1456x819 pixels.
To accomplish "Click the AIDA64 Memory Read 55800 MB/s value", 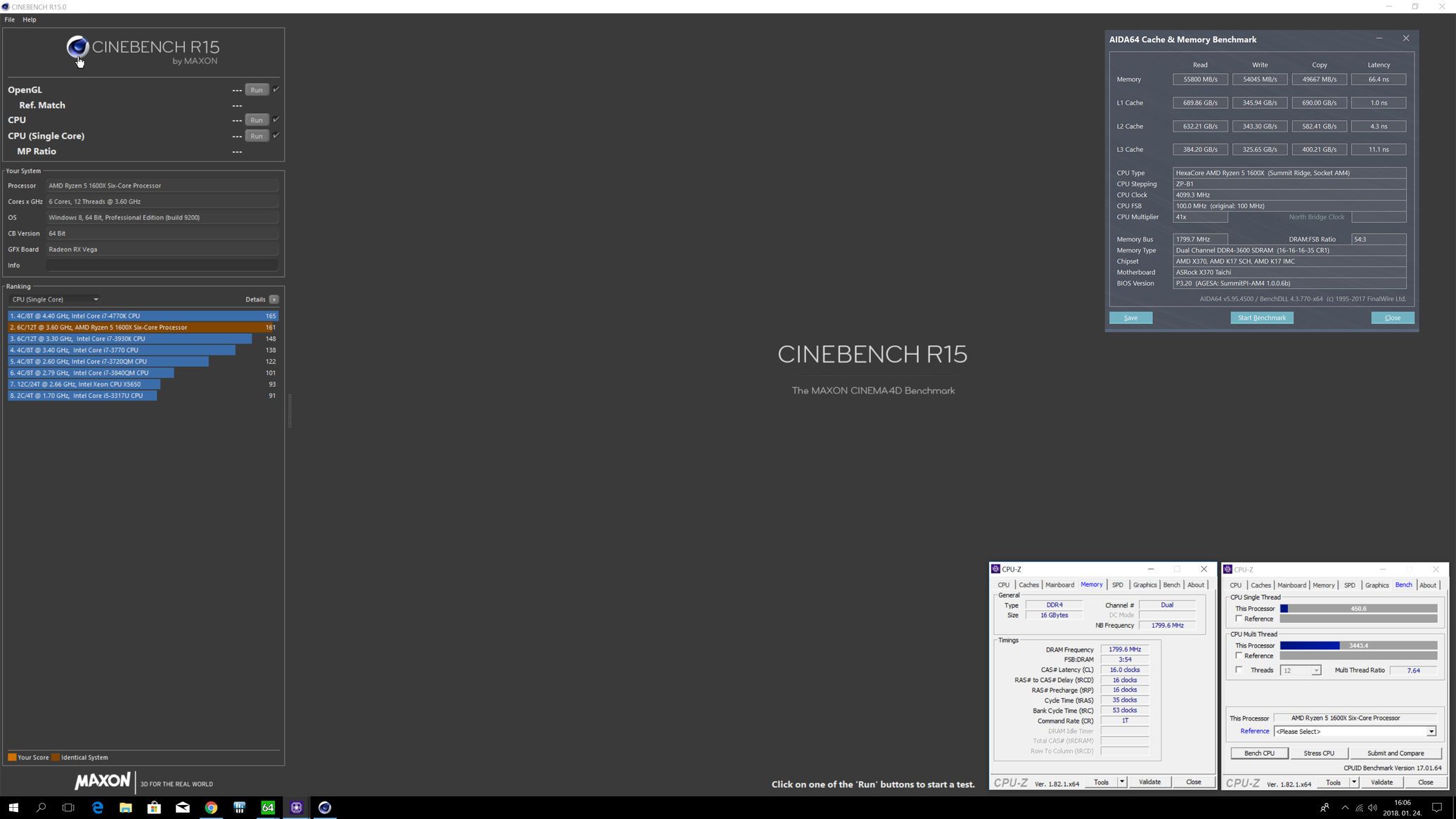I will pyautogui.click(x=1200, y=79).
